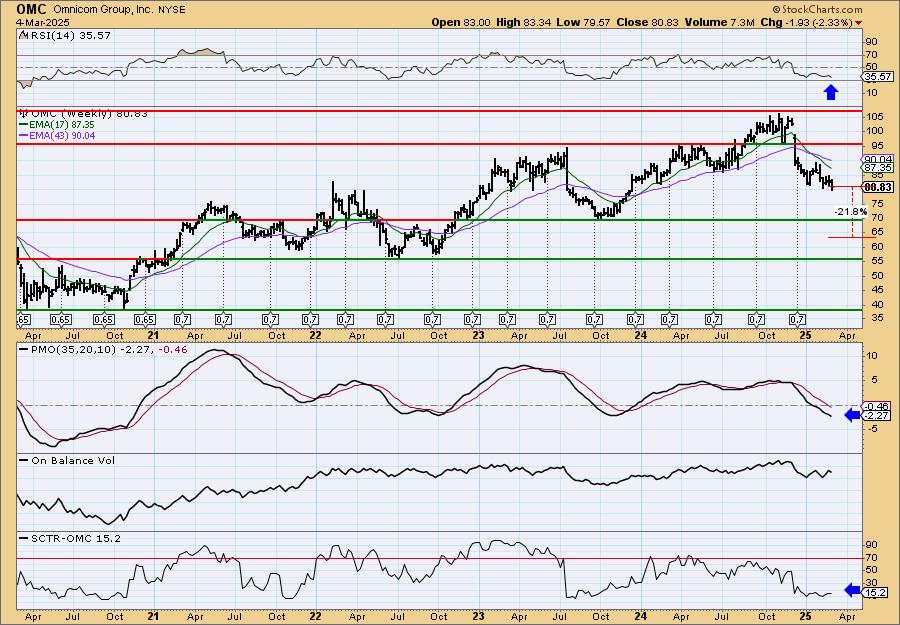Click the 'High 83.34' value

[x=521, y=22]
